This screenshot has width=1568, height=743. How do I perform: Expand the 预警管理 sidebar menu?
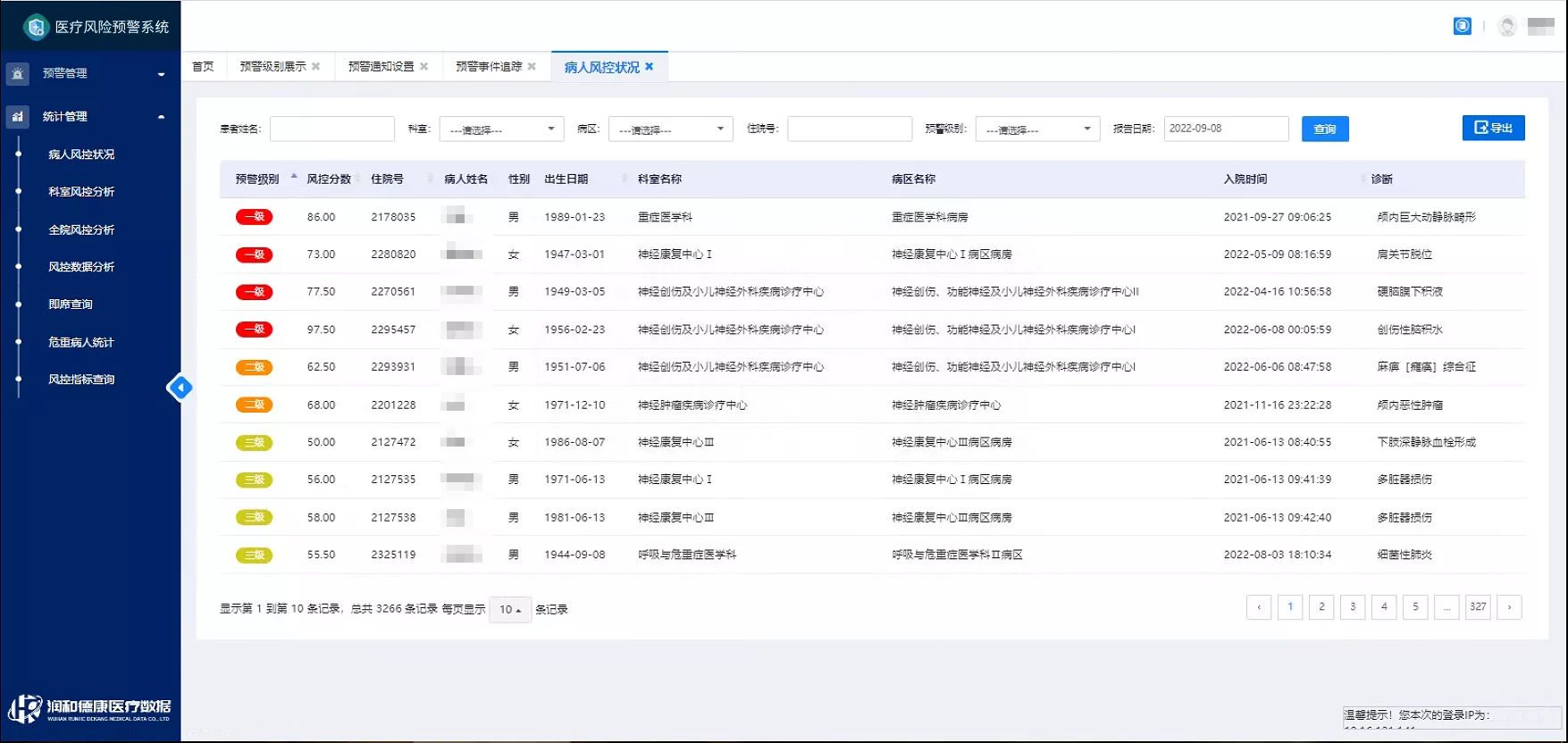[90, 74]
